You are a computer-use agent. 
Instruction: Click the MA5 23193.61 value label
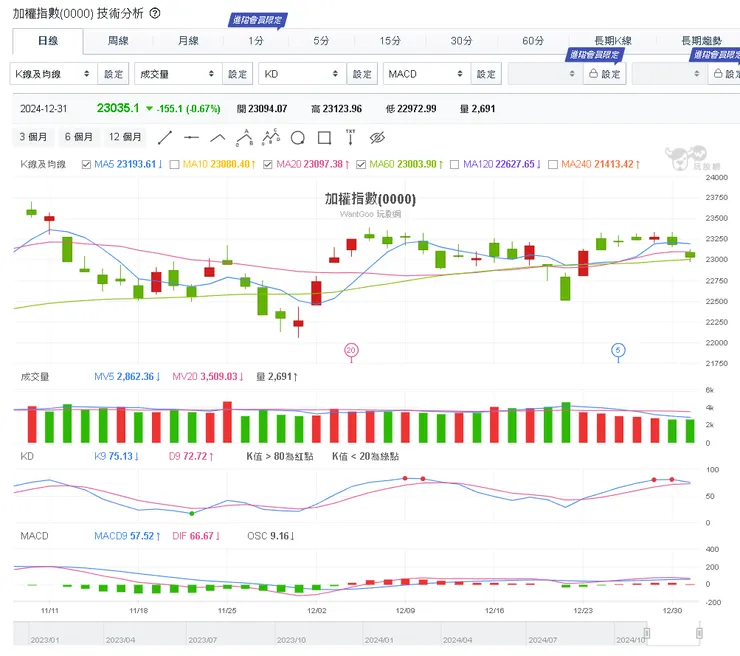(128, 164)
